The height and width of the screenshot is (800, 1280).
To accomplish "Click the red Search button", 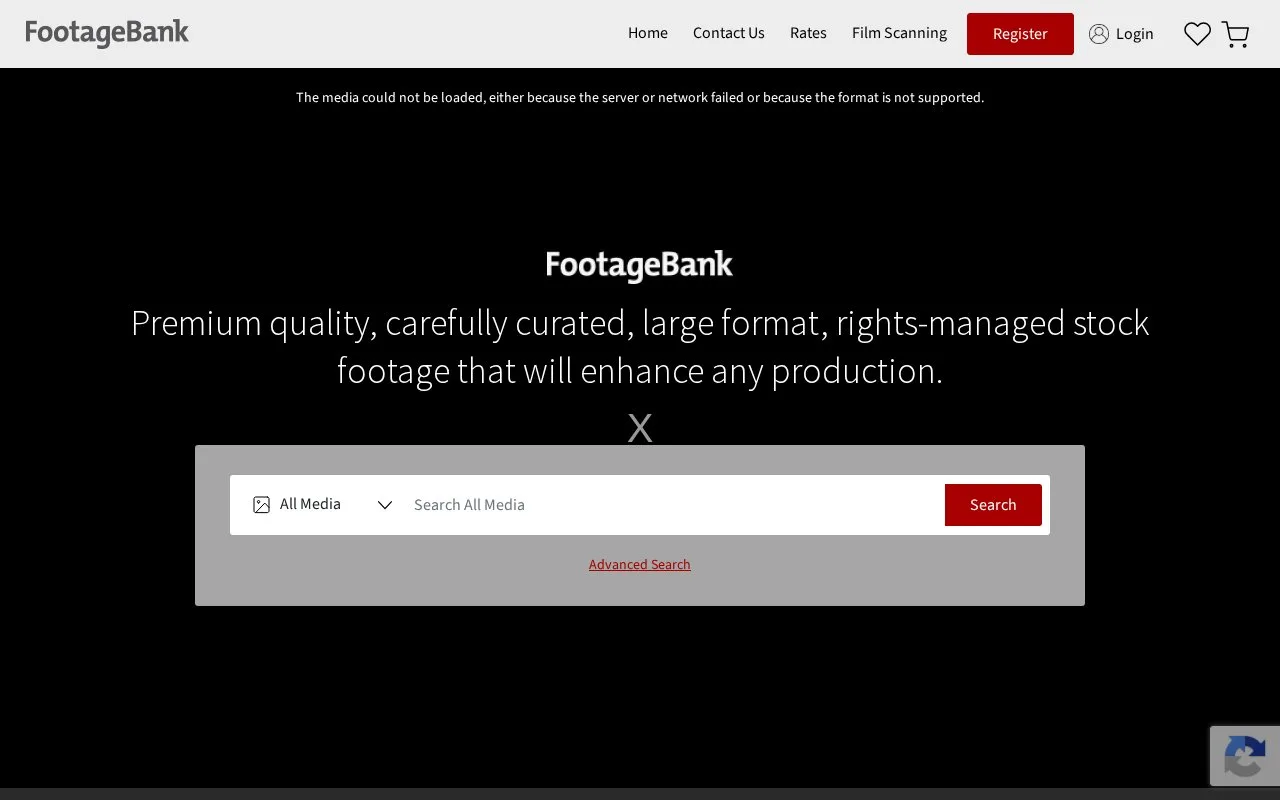I will [993, 505].
